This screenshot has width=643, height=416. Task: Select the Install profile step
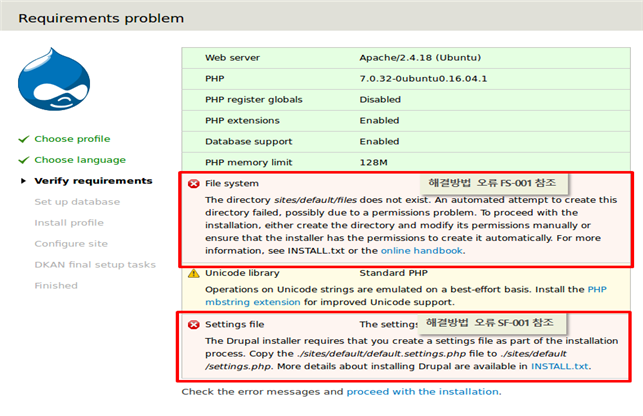click(x=69, y=223)
